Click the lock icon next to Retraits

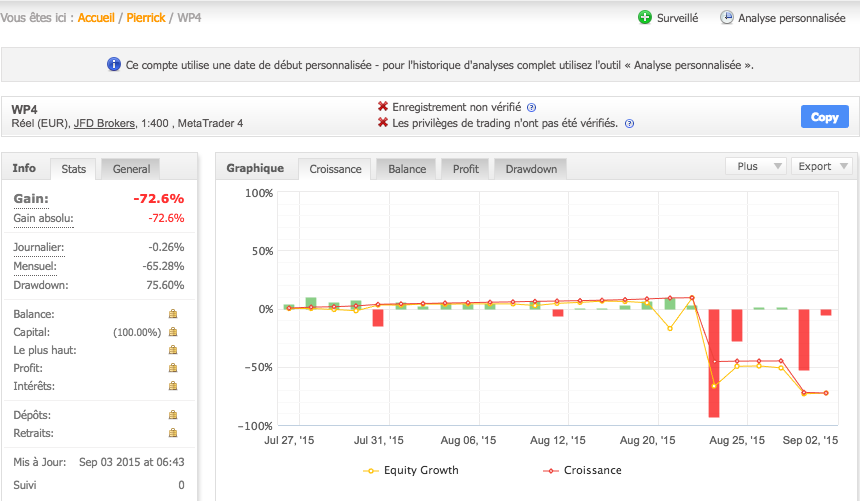click(173, 433)
